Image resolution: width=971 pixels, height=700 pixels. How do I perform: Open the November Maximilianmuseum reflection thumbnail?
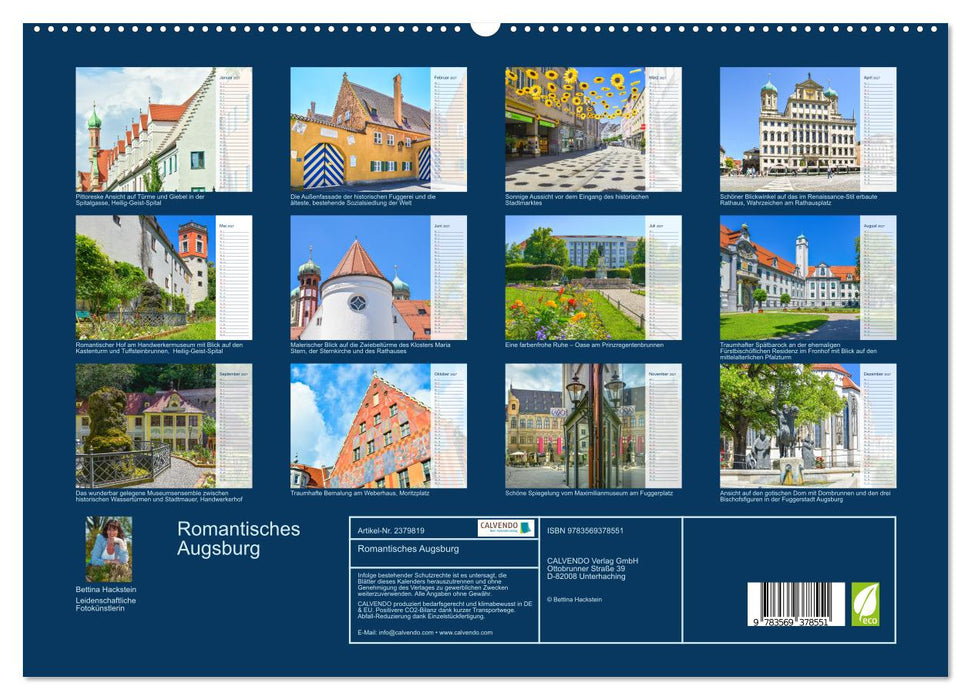[593, 426]
